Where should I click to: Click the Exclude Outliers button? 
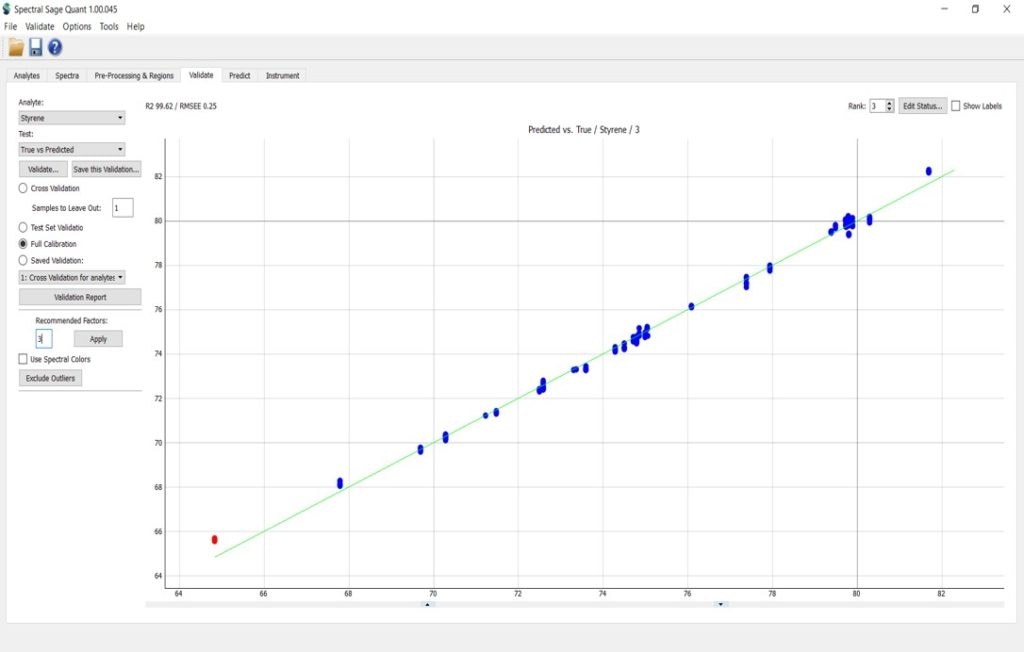pyautogui.click(x=50, y=378)
